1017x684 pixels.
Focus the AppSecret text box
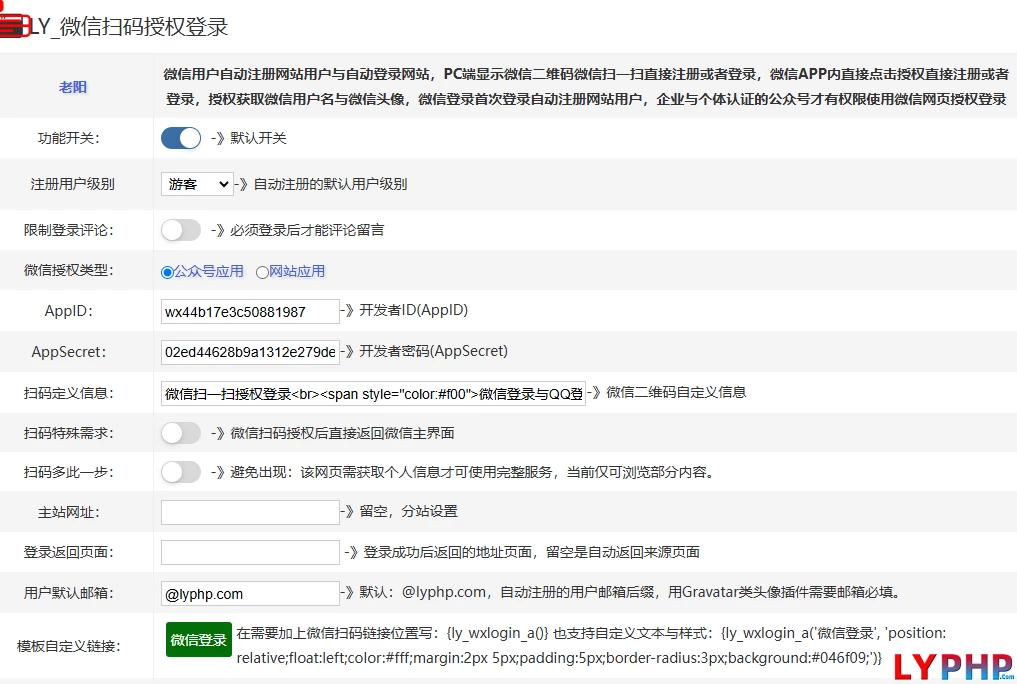(x=250, y=352)
